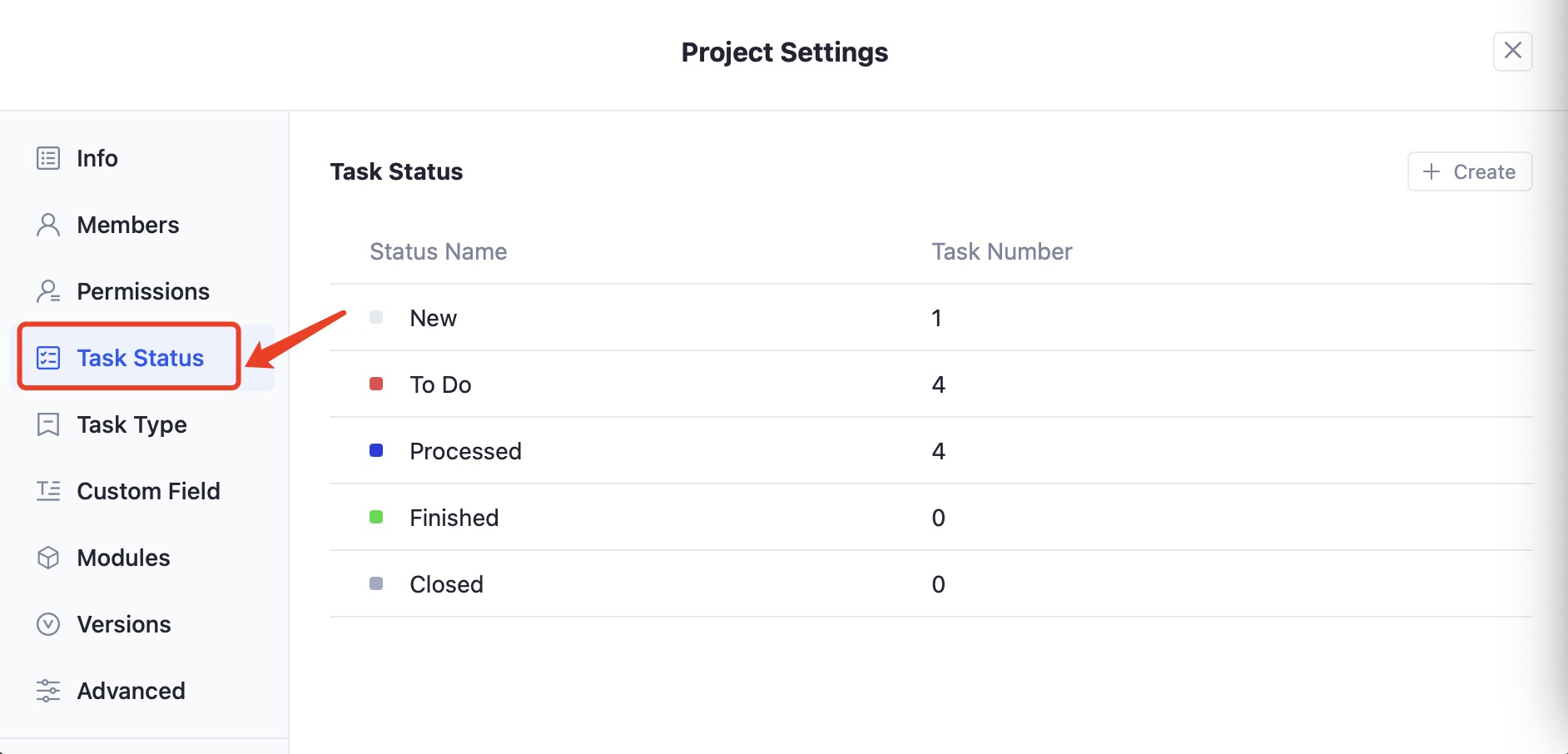The width and height of the screenshot is (1568, 754).
Task: Click the Info list icon in sidebar
Action: [x=48, y=157]
